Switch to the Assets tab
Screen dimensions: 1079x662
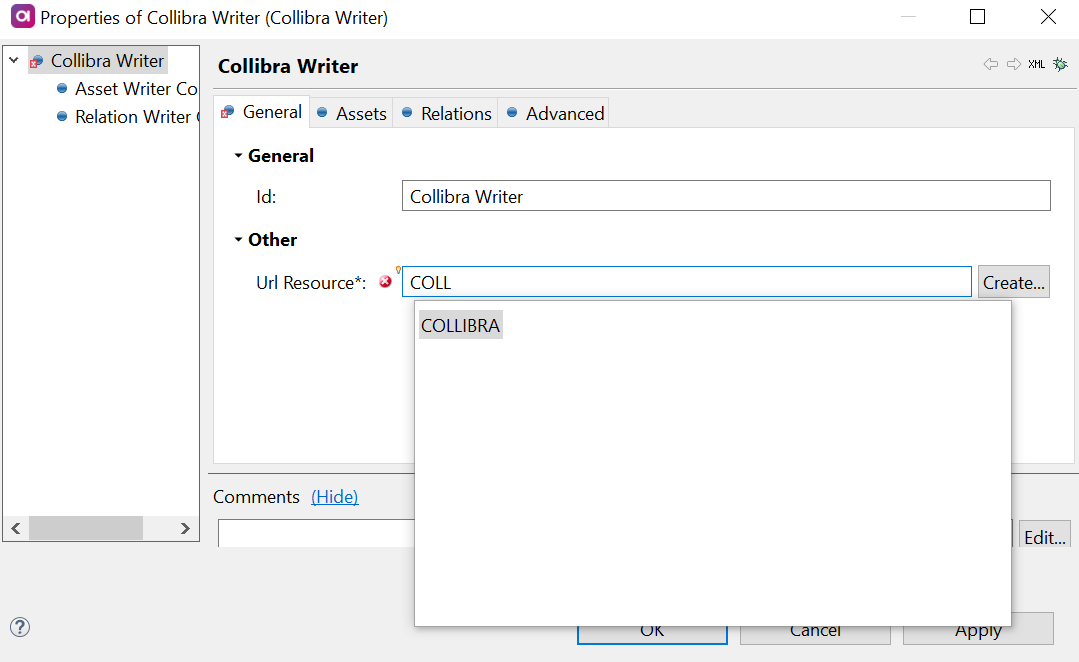click(x=352, y=114)
